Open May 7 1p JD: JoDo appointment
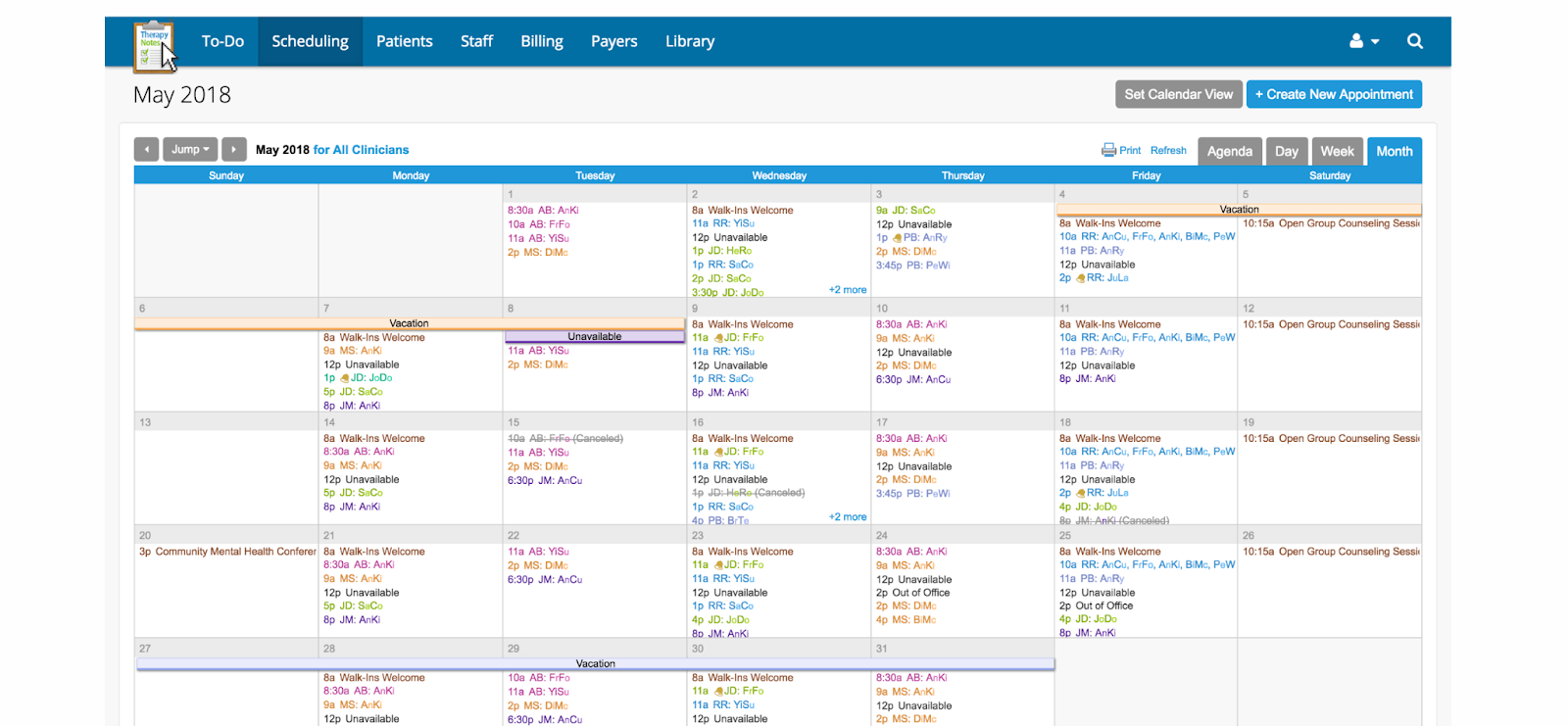The image size is (1568, 726). [358, 377]
